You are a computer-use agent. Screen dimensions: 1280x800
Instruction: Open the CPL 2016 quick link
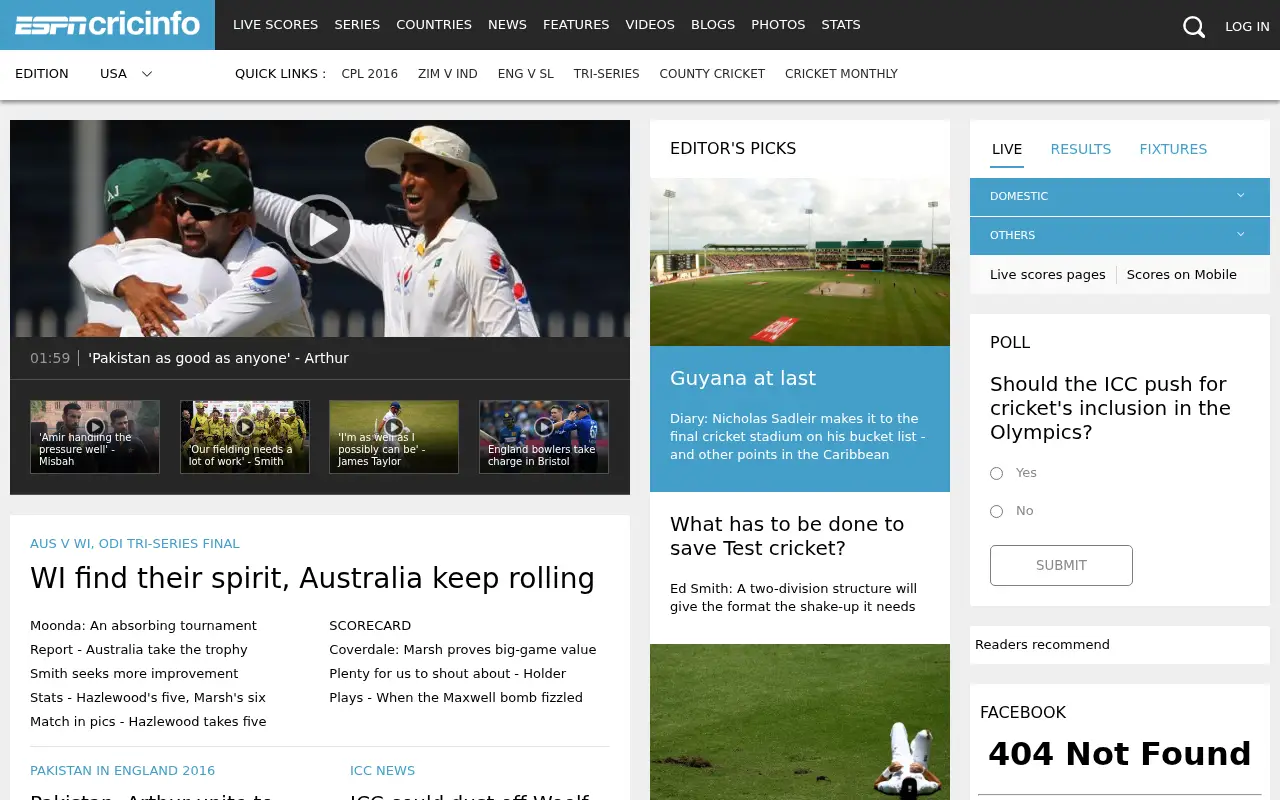370,74
